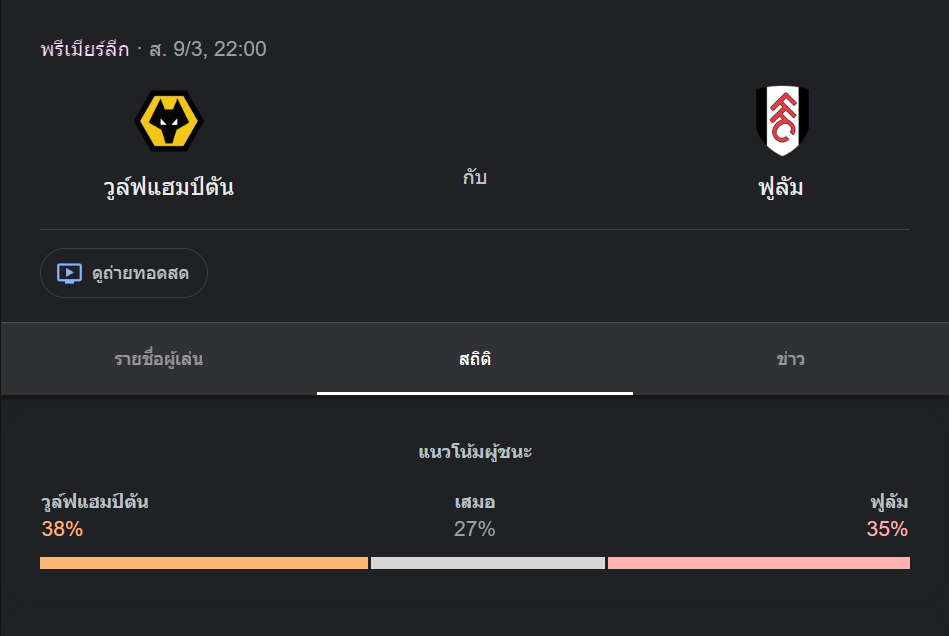Viewport: 949px width, 636px height.
Task: Switch to the รายชื่อผู้เล่น lineup tab
Action: (x=159, y=359)
